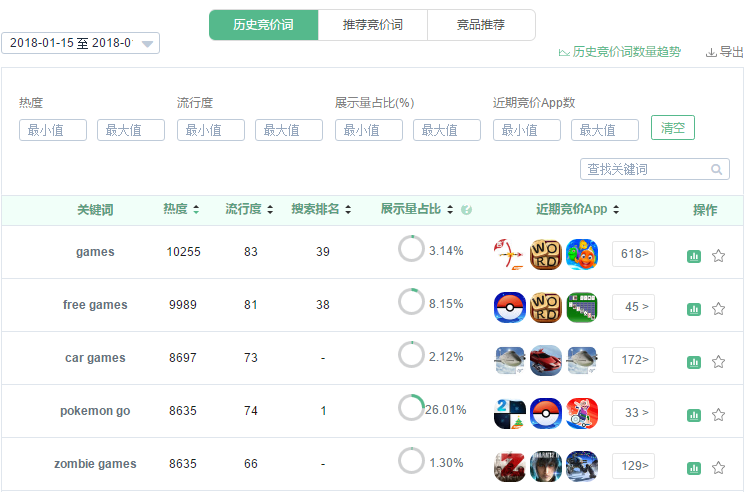Star the free games keyword
The width and height of the screenshot is (746, 492).
coord(718,309)
